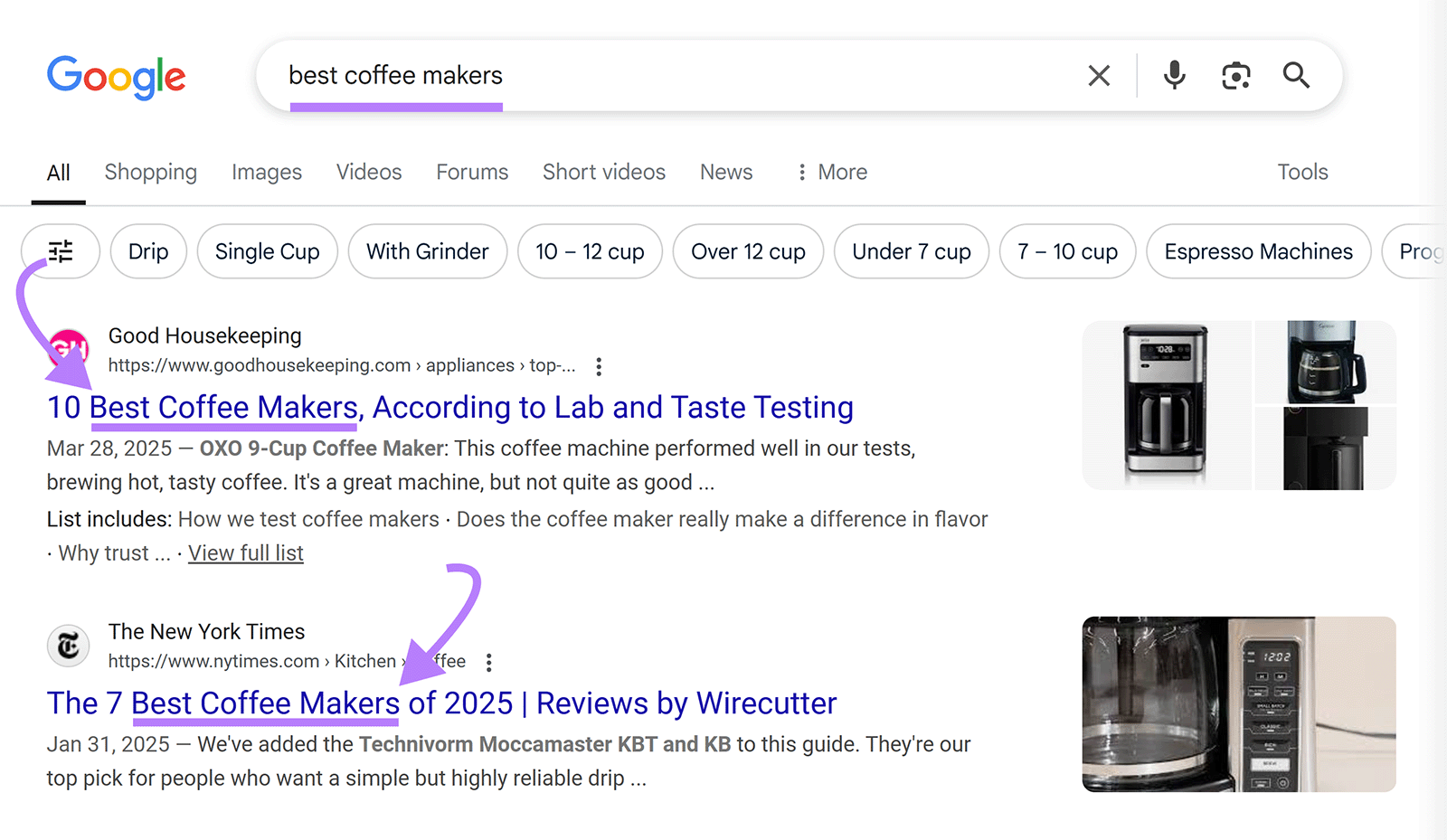Open the Wirecutter coffee makers article
Viewport: 1447px width, 840px height.
click(x=441, y=703)
